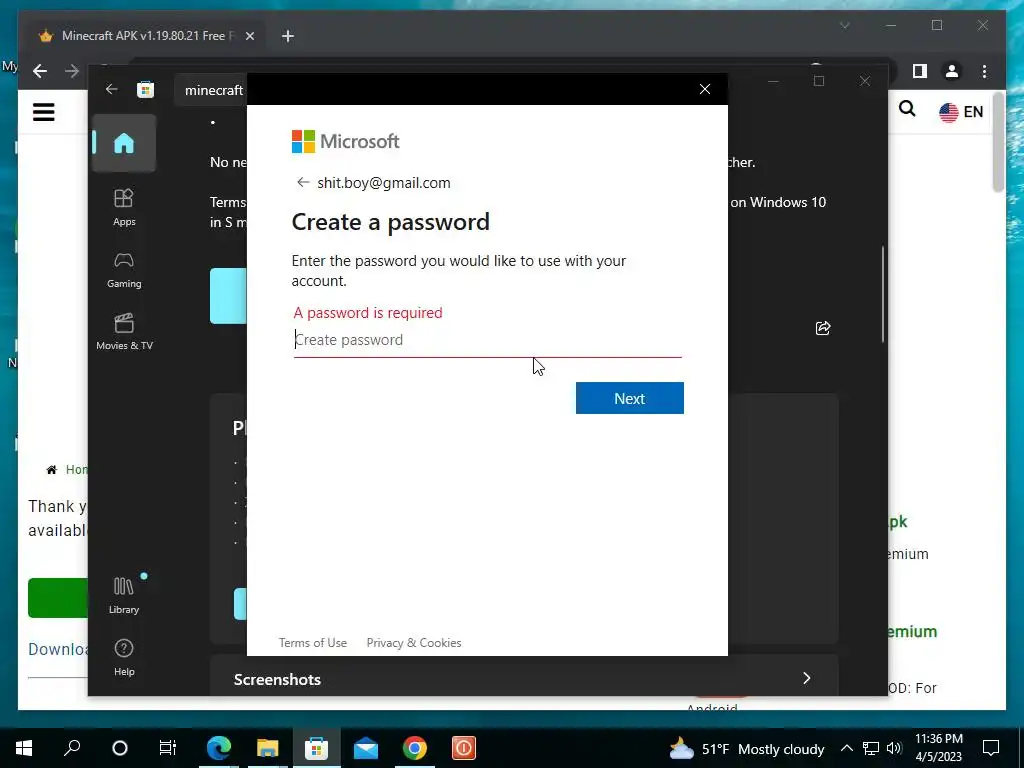The width and height of the screenshot is (1024, 768).
Task: Open Task View on taskbar
Action: coord(168,748)
